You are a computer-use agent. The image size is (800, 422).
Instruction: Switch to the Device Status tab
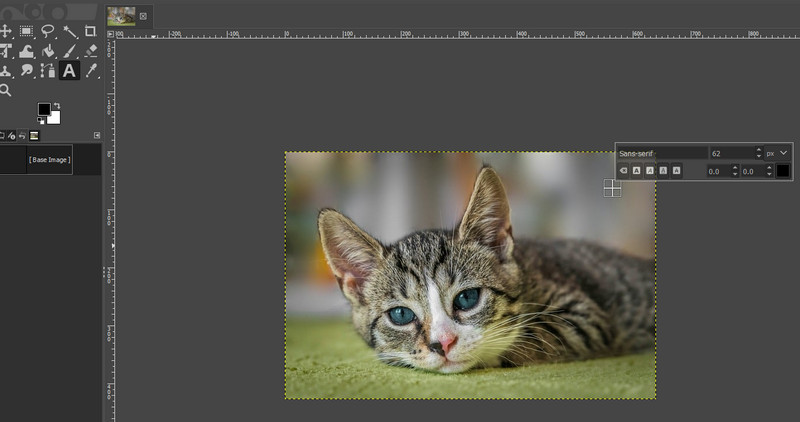tap(11, 136)
